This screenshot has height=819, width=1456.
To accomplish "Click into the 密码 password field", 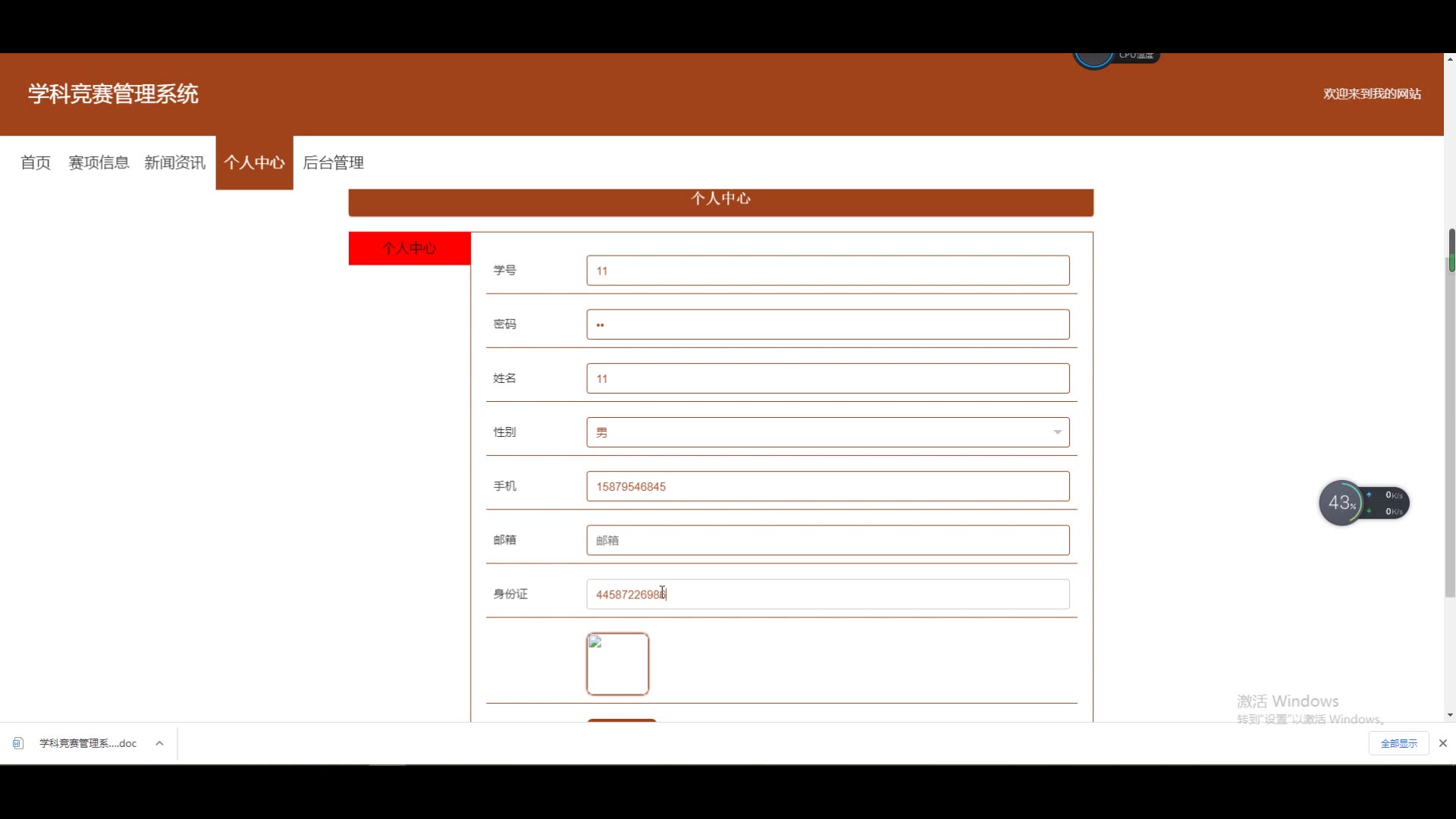I will coord(827,325).
